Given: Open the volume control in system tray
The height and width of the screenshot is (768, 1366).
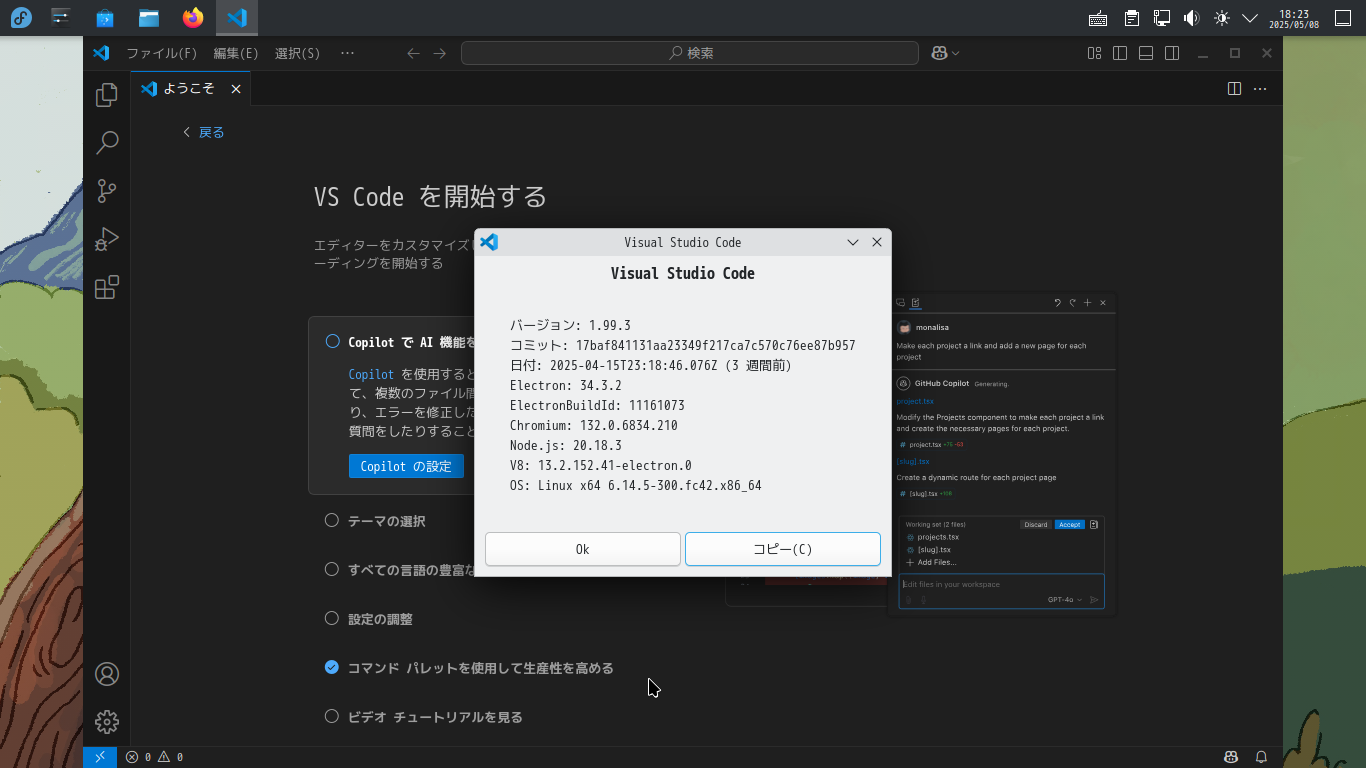Looking at the screenshot, I should [x=1191, y=18].
